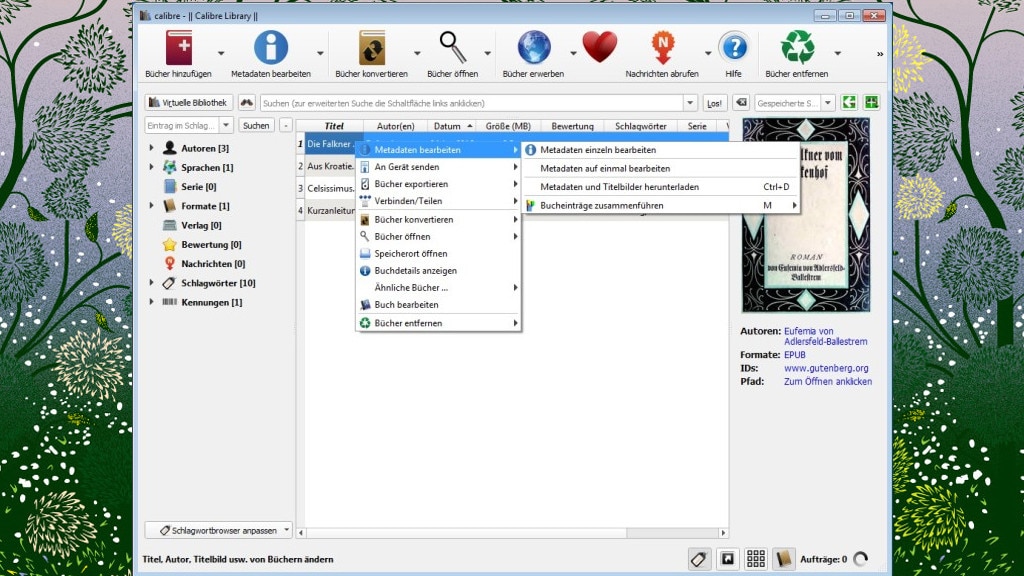
Task: Open Ähnliche Bücher context menu entry
Action: click(x=438, y=287)
